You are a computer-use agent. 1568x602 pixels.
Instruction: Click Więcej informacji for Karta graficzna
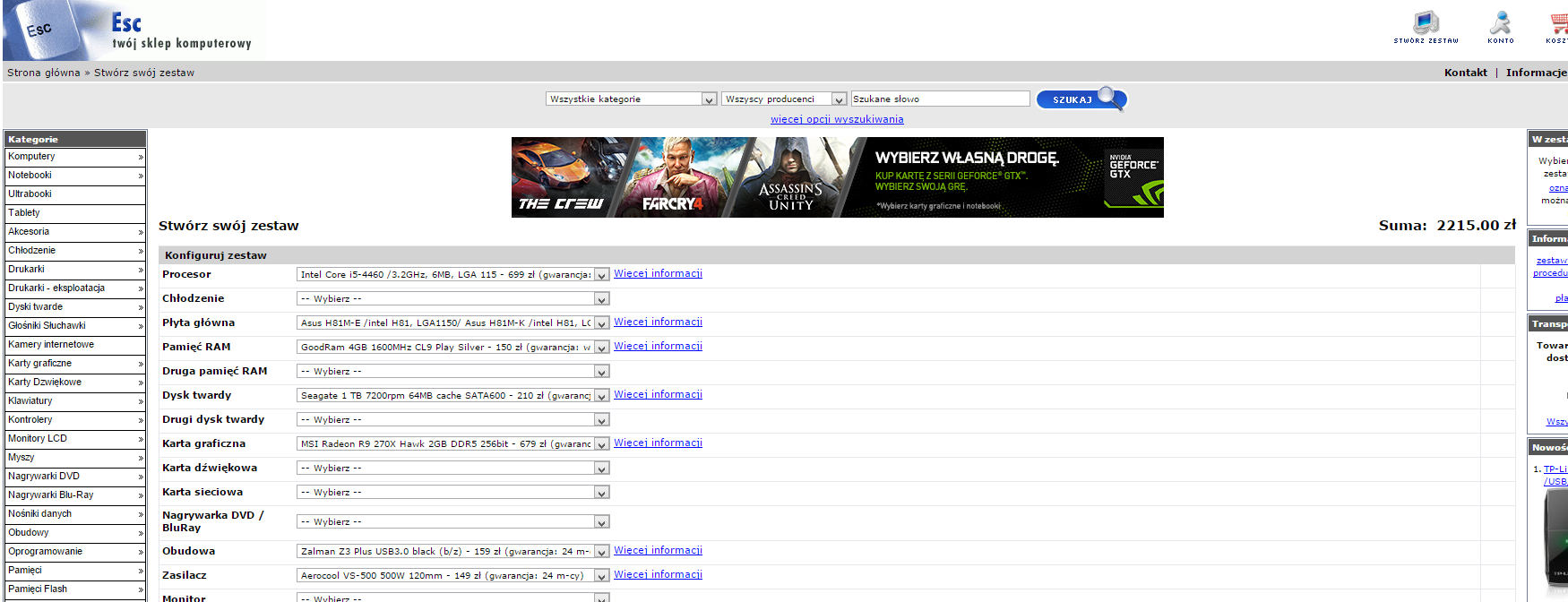[x=658, y=443]
